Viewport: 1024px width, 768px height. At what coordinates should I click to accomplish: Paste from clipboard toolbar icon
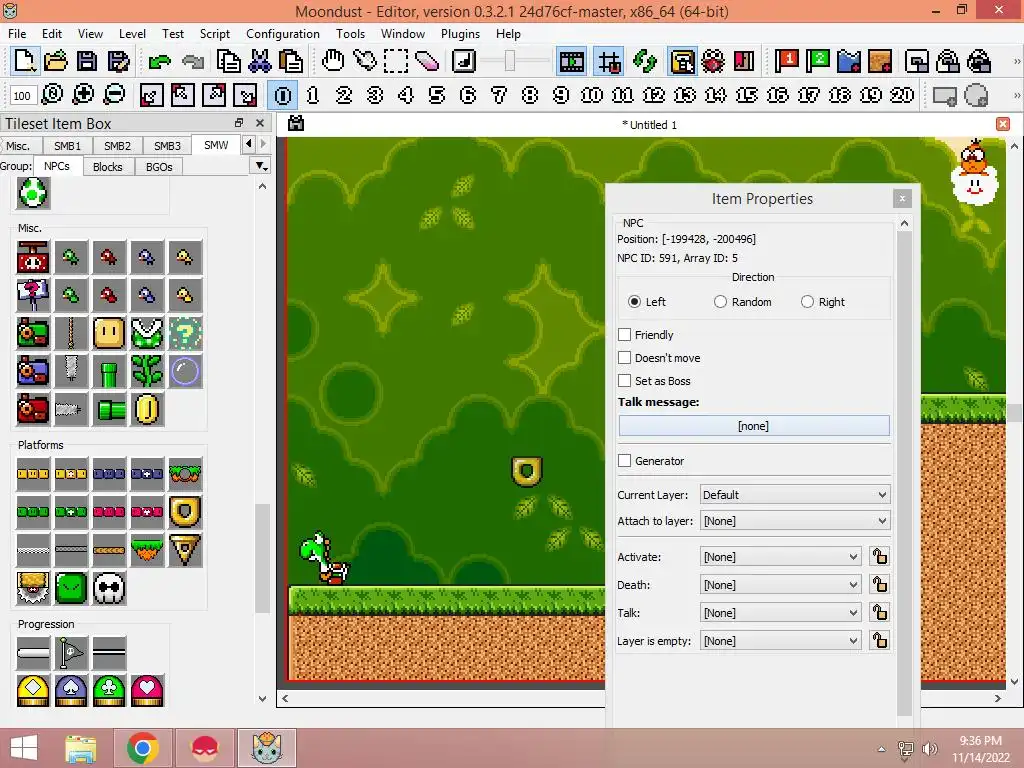pyautogui.click(x=291, y=62)
